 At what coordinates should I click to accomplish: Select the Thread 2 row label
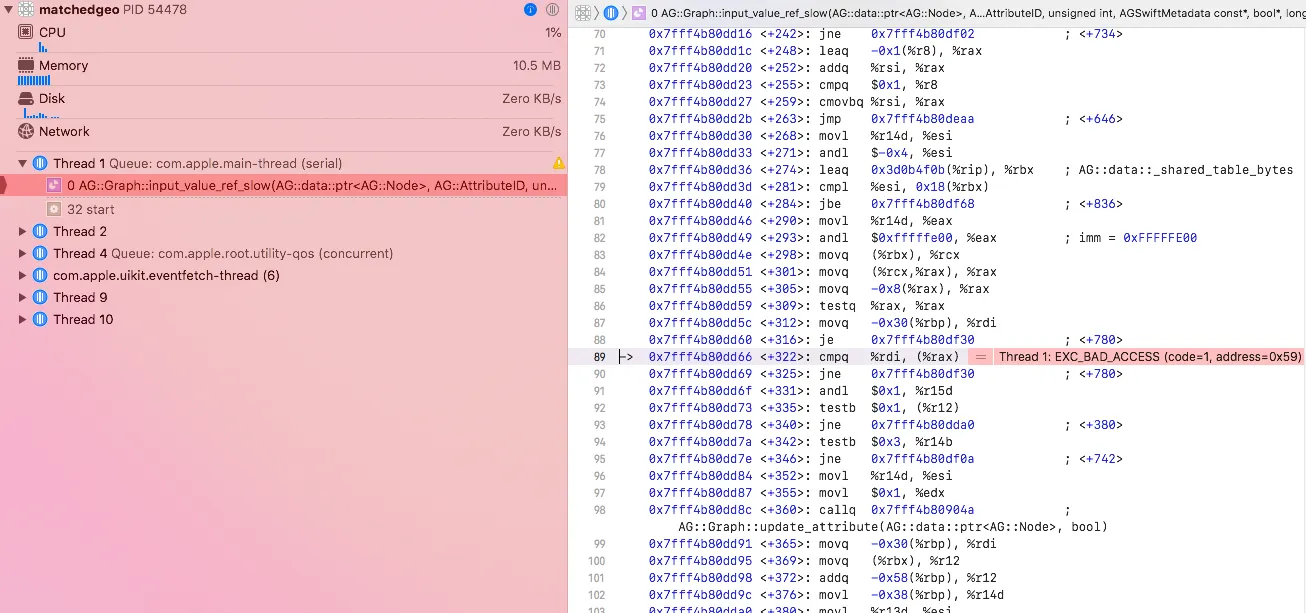click(x=80, y=231)
